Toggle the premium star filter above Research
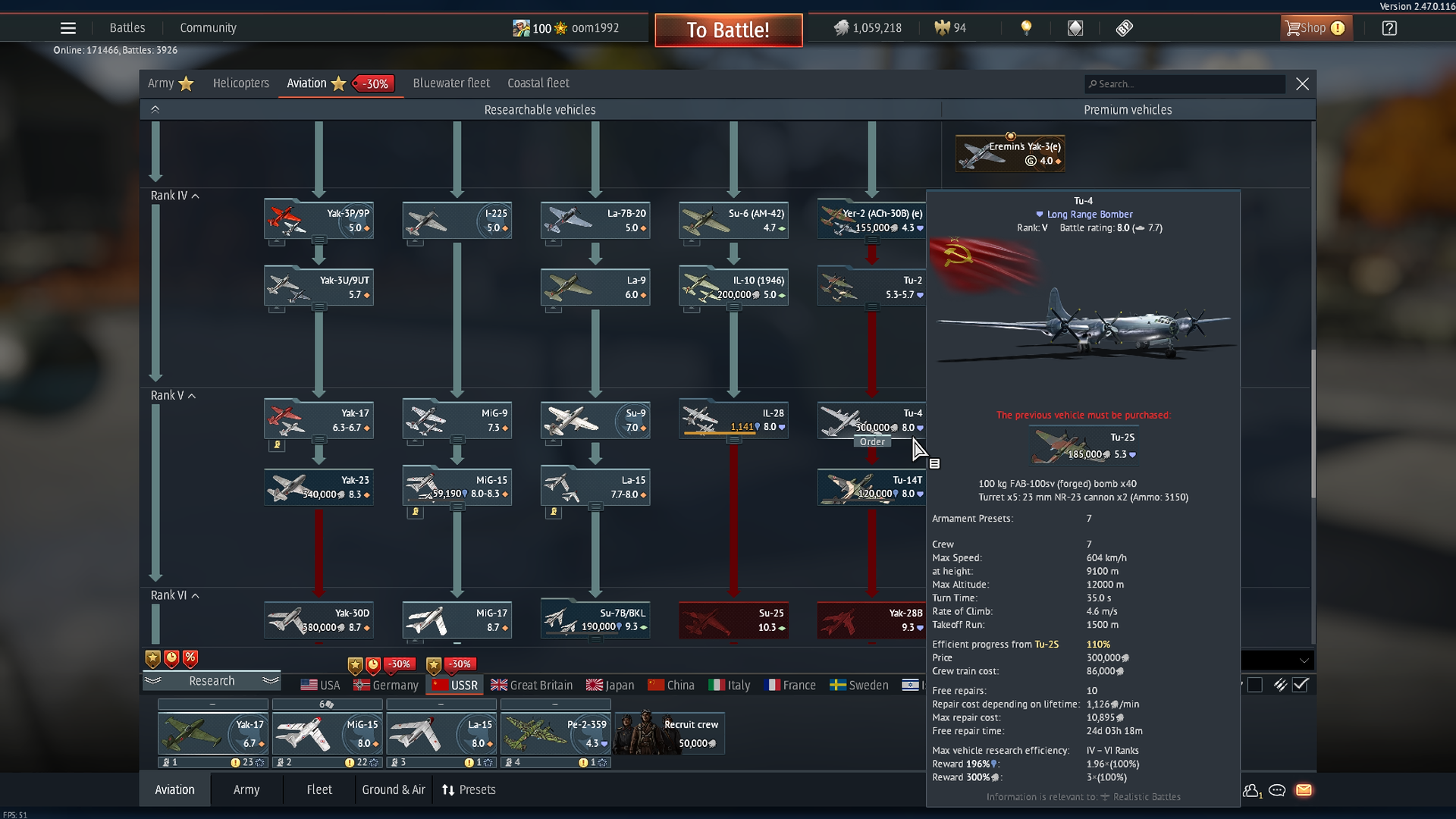The height and width of the screenshot is (819, 1456). [x=152, y=658]
